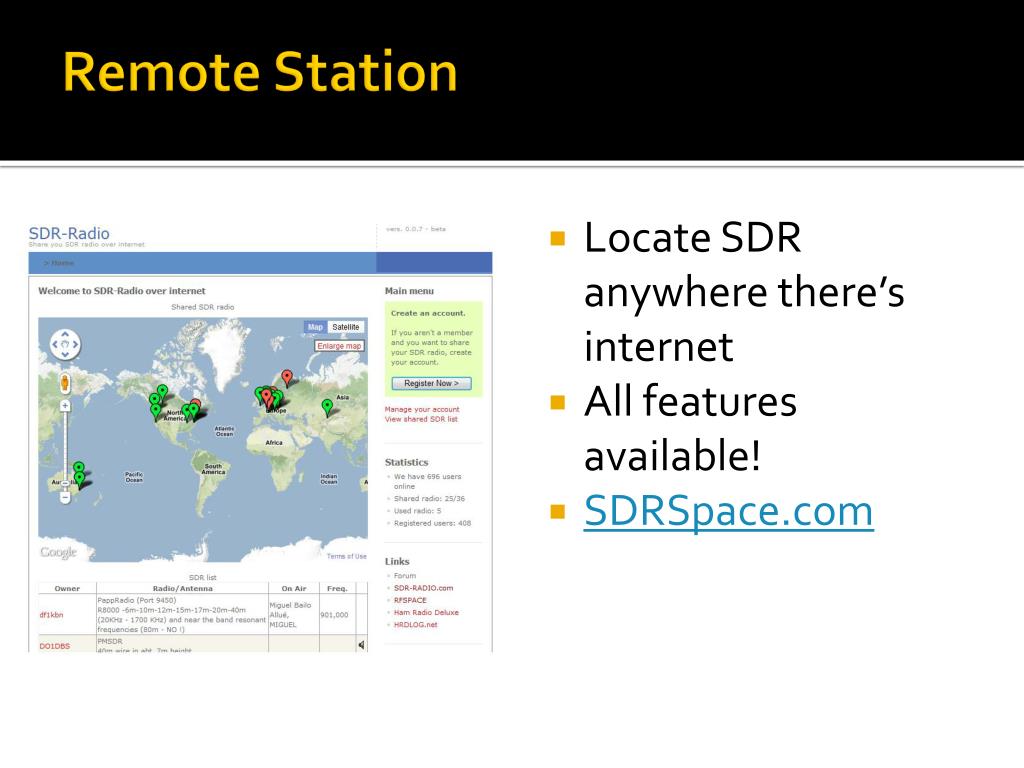Switch to Map view type

315,327
